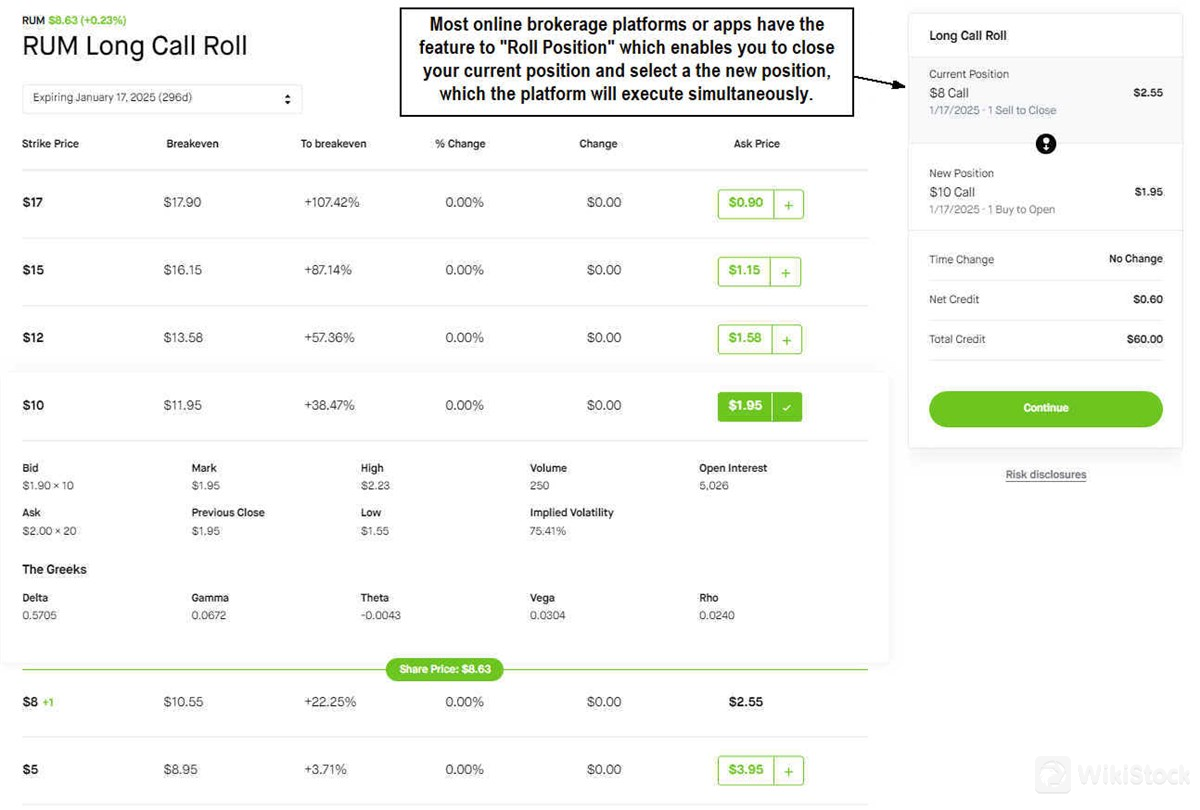
Task: Sort by the Ask Price column header
Action: point(756,144)
